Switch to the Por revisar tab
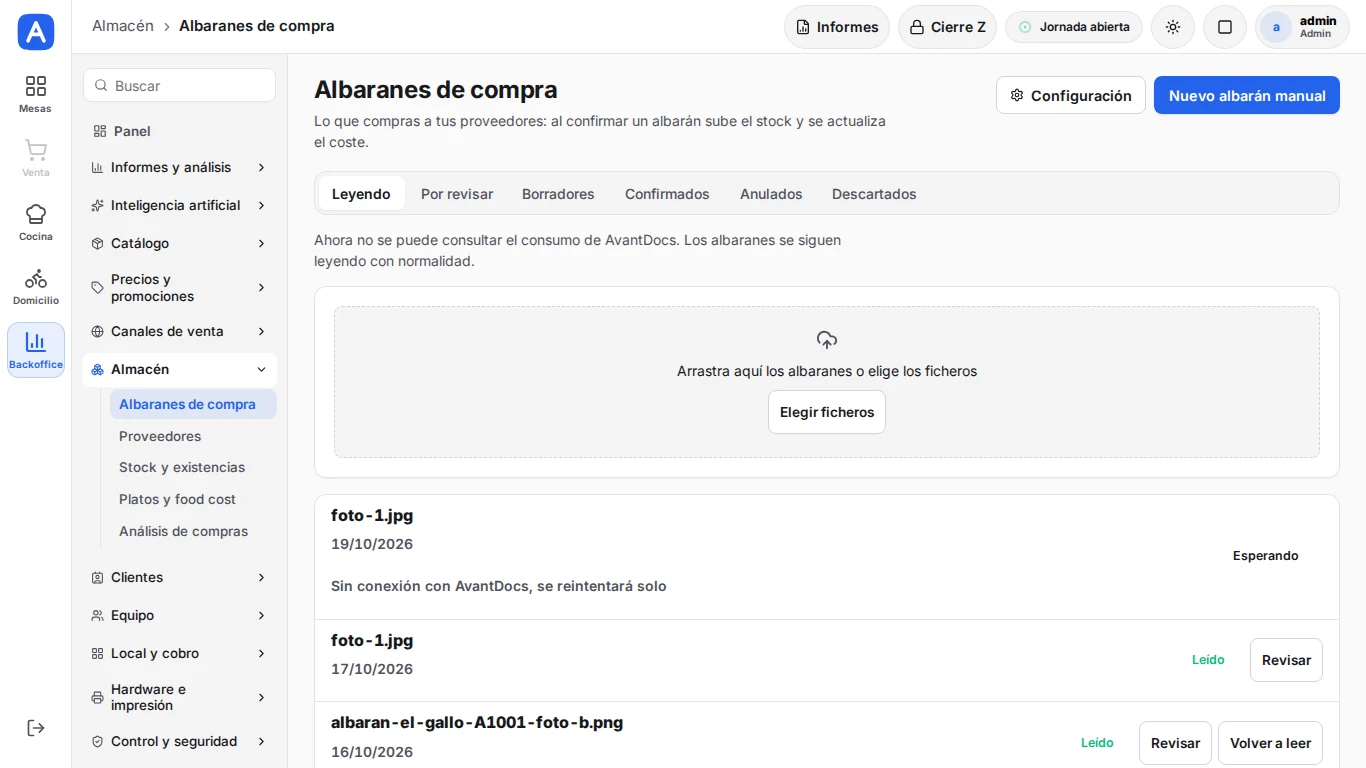 tap(457, 194)
